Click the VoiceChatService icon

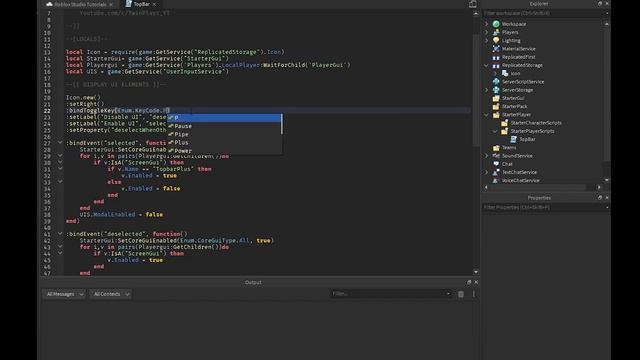click(x=496, y=180)
